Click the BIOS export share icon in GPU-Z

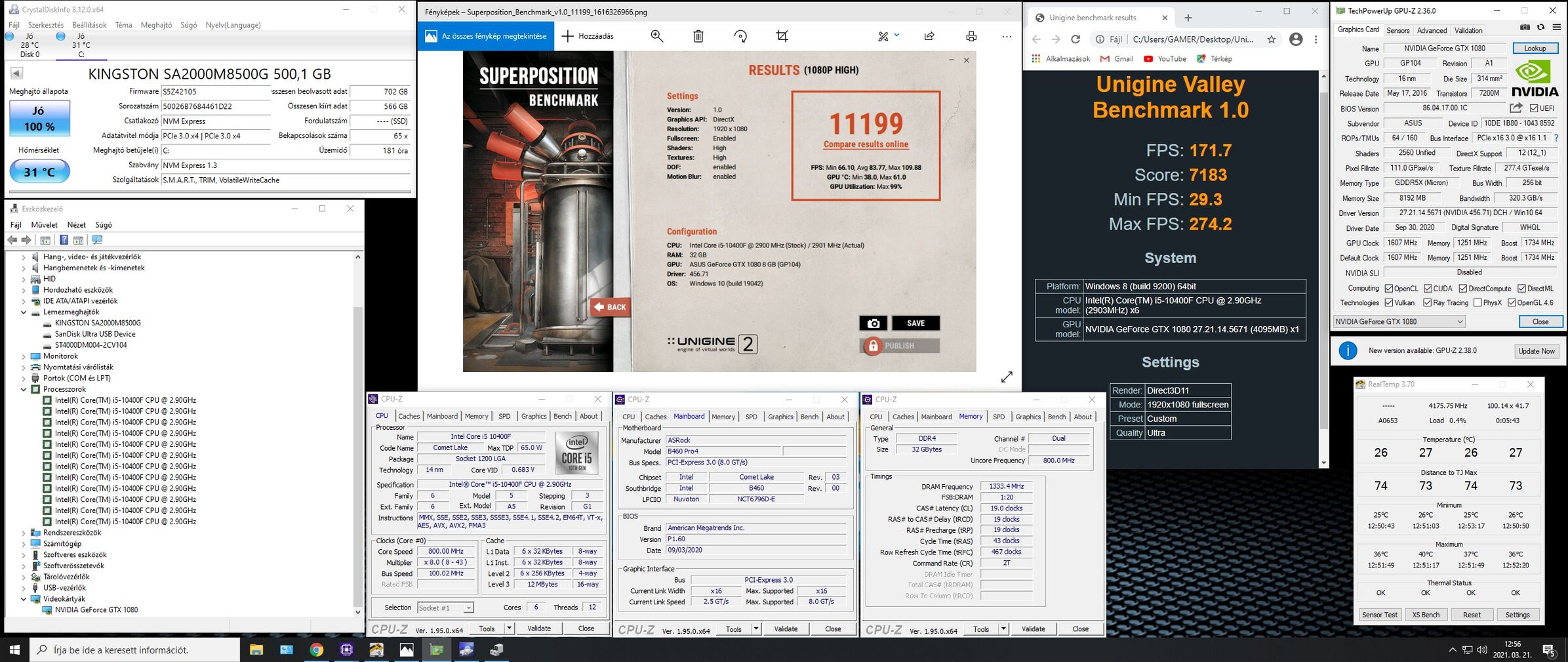[1516, 108]
